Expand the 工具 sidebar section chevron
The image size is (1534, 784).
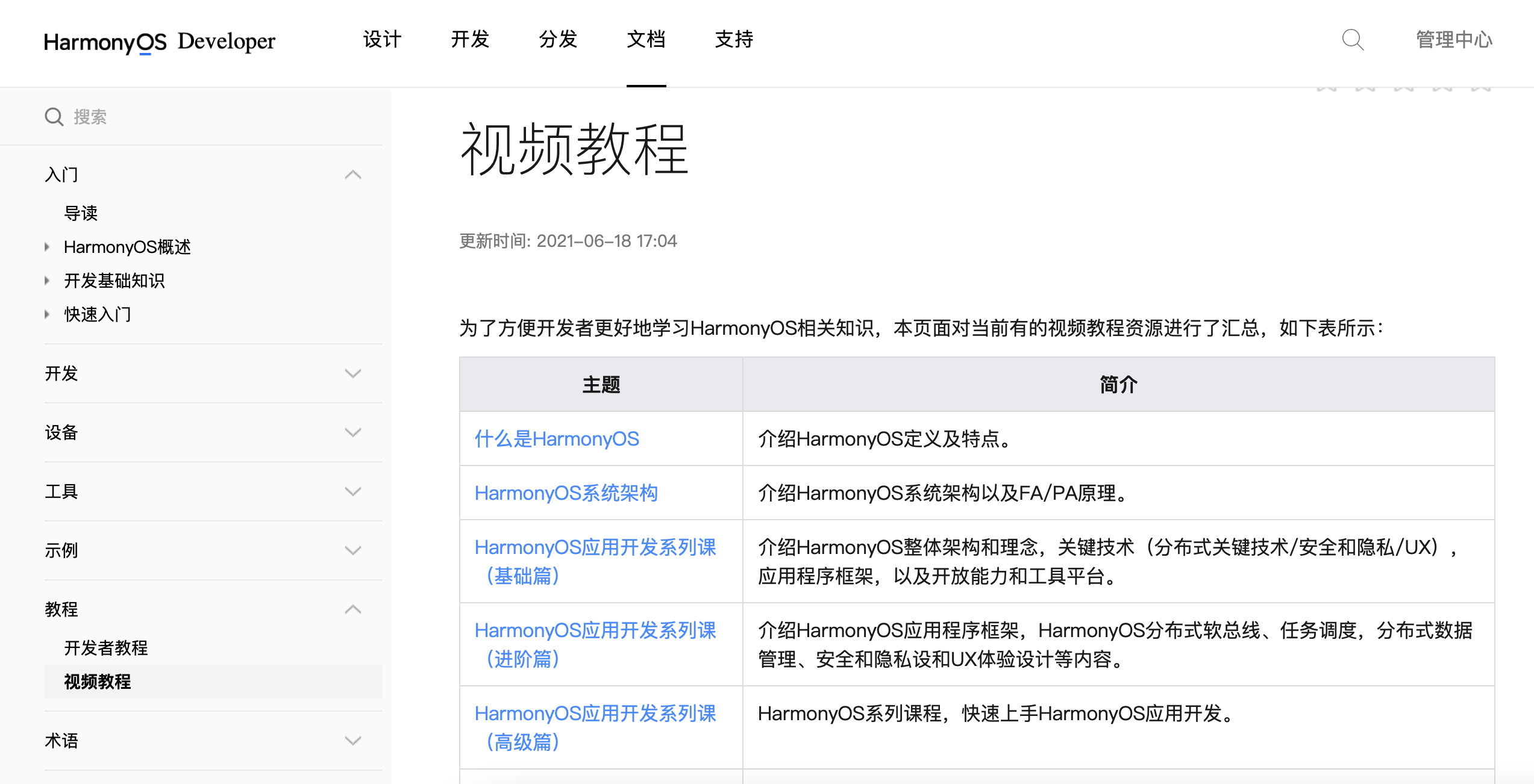[x=353, y=491]
